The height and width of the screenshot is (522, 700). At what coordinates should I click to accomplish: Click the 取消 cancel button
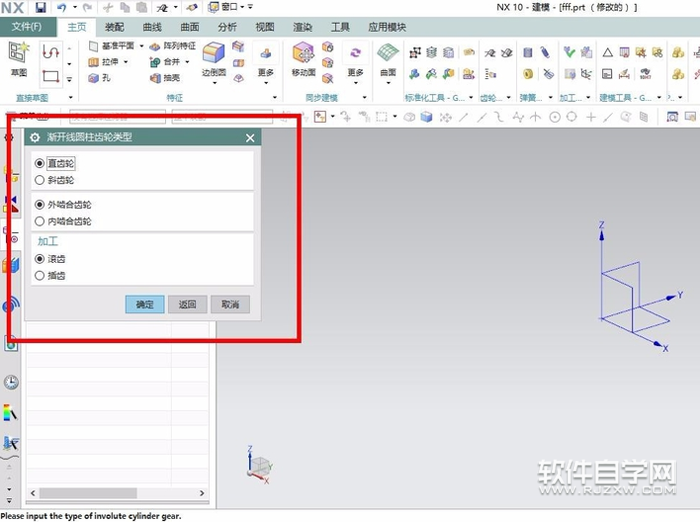[x=230, y=305]
